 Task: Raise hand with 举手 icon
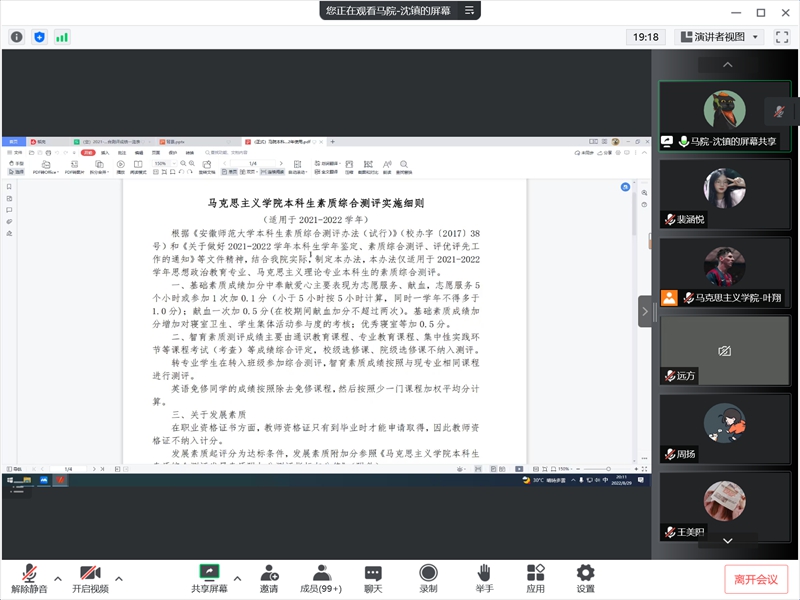(484, 579)
